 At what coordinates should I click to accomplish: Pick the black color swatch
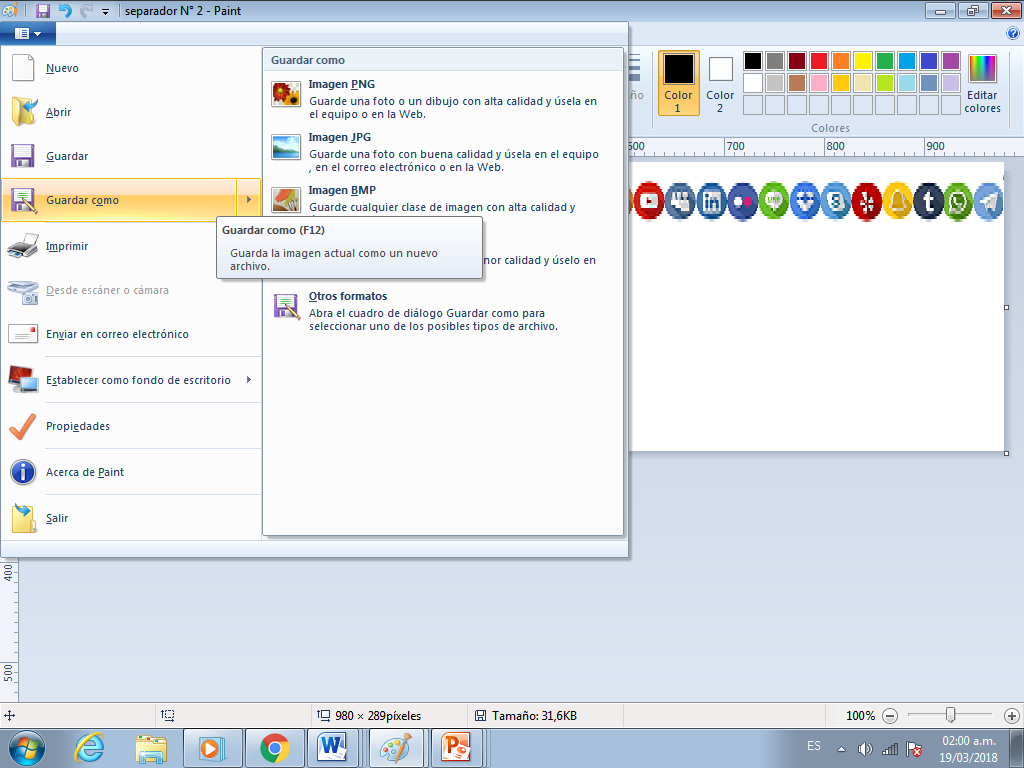pyautogui.click(x=753, y=61)
